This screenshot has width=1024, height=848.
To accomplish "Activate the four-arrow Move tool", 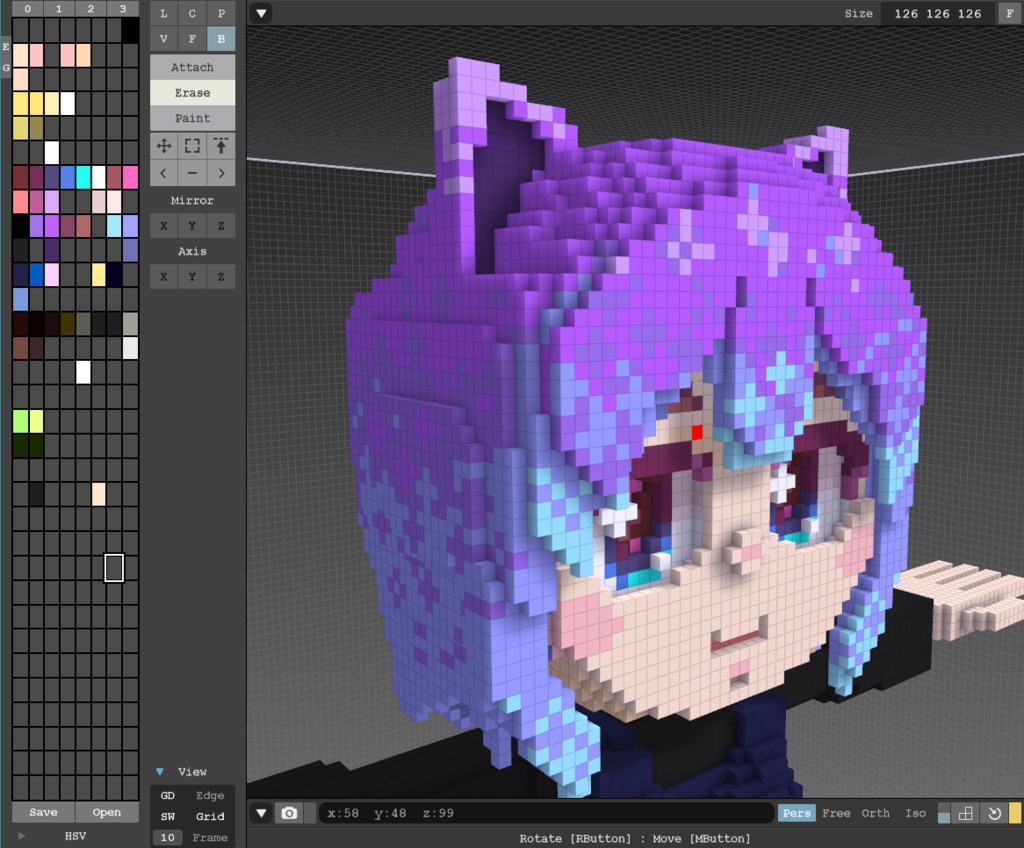I will point(163,146).
